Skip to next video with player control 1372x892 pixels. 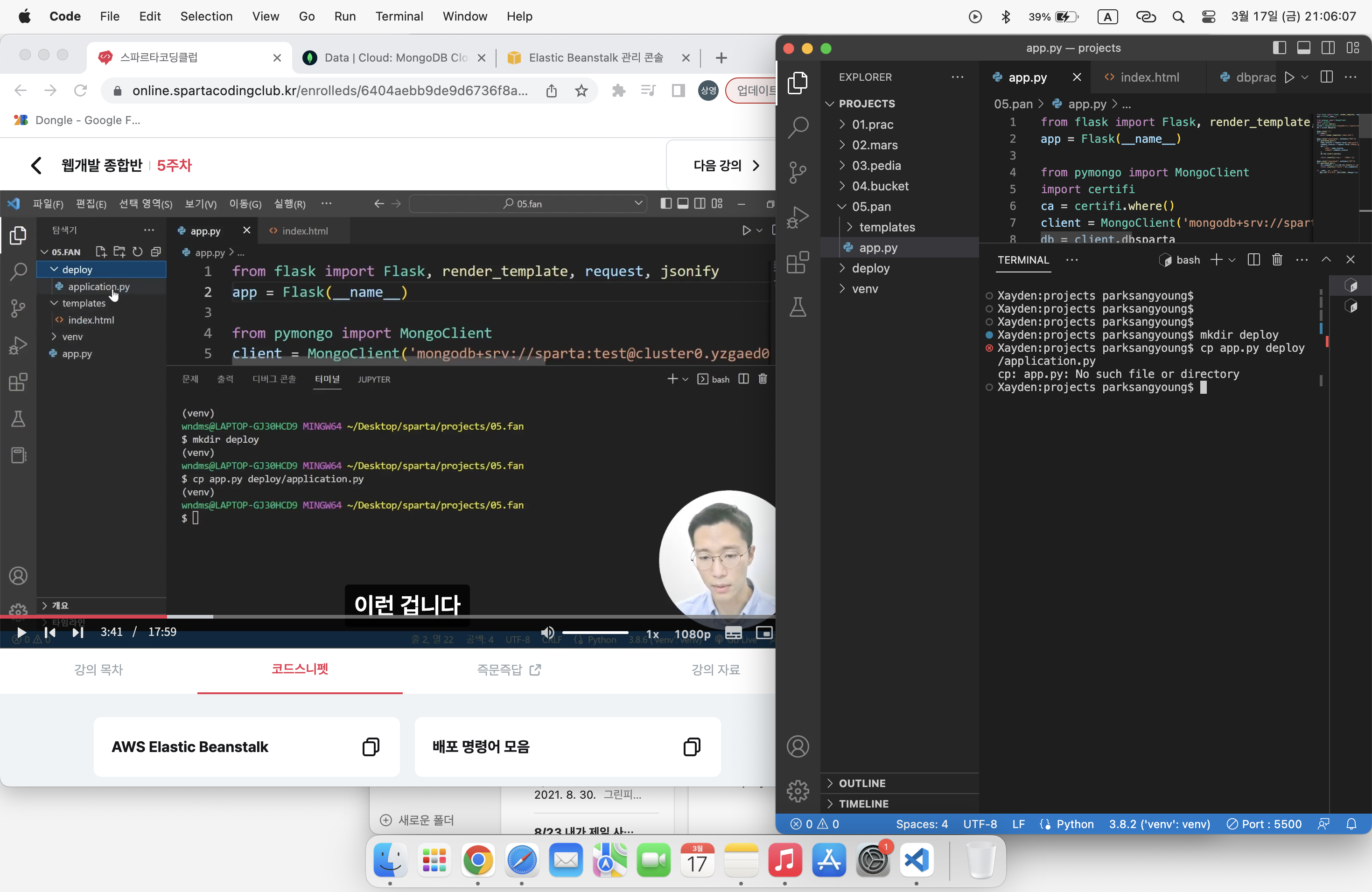[x=78, y=633]
